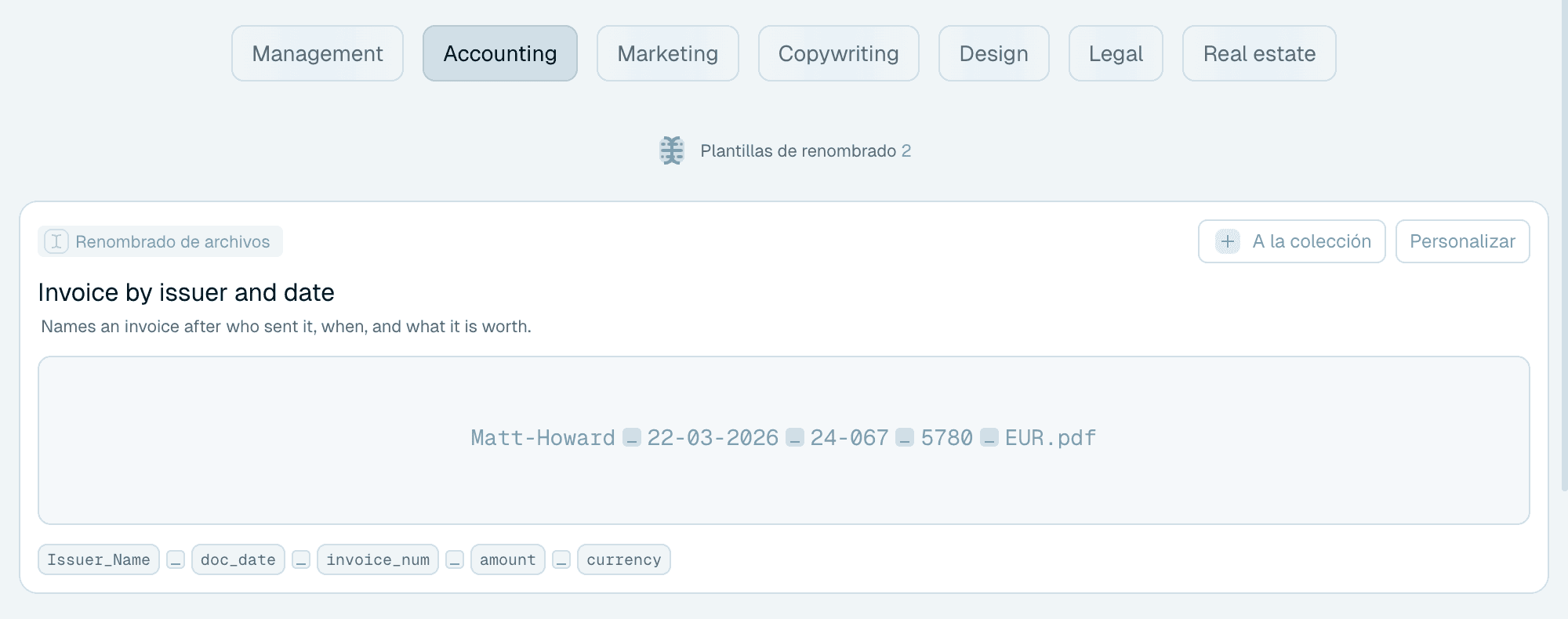Select the Issuer_Name variable chip

99,559
